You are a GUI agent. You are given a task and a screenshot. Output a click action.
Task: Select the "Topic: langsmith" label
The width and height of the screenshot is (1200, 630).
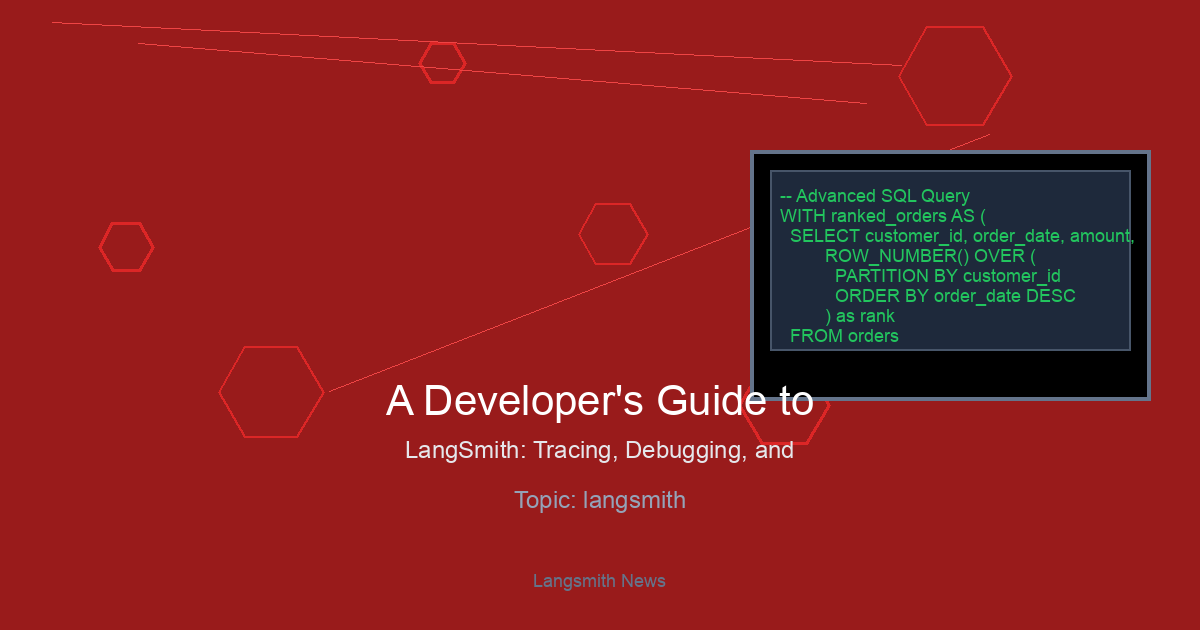pyautogui.click(x=599, y=500)
